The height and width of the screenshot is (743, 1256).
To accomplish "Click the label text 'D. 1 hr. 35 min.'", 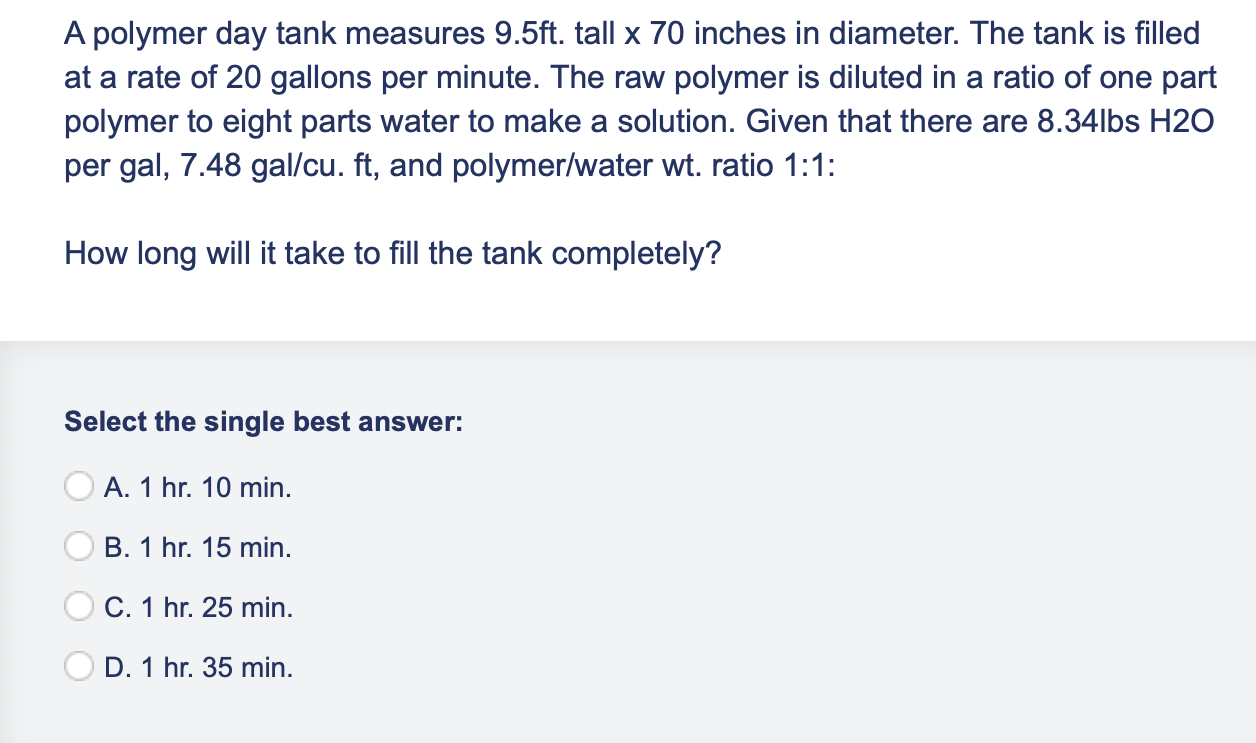I will coord(198,668).
